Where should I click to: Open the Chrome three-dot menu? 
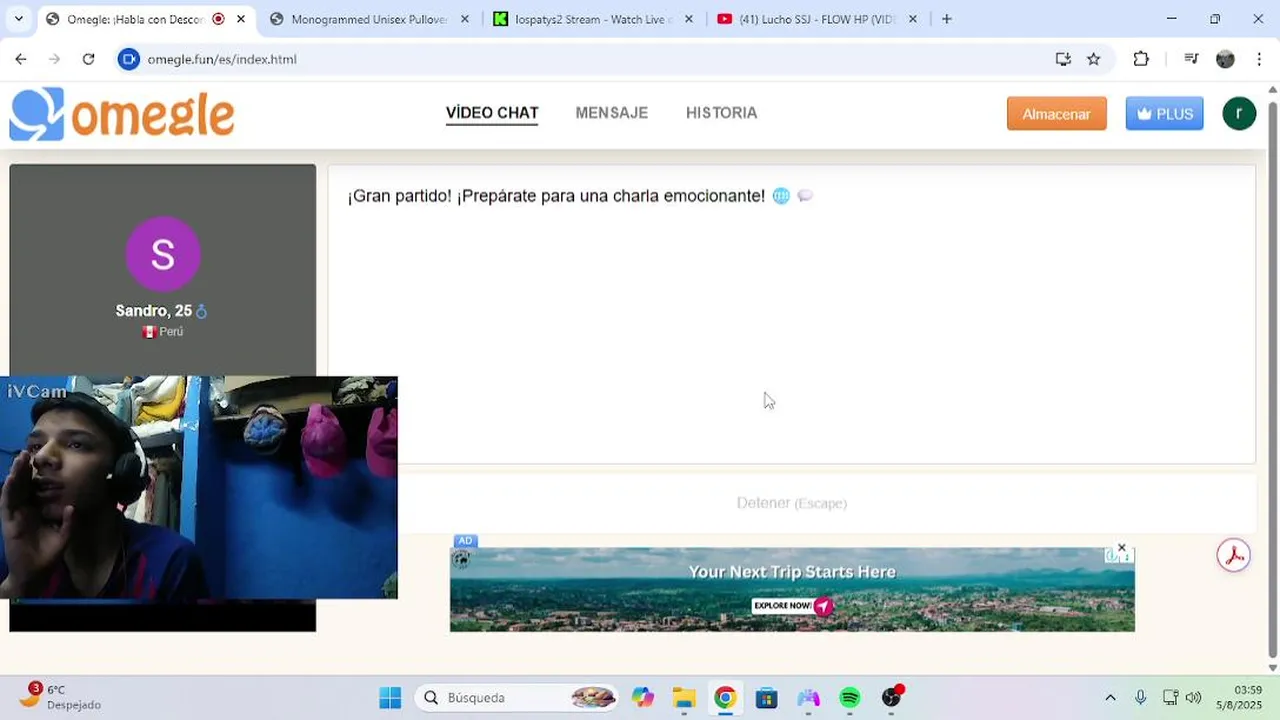pos(1257,59)
